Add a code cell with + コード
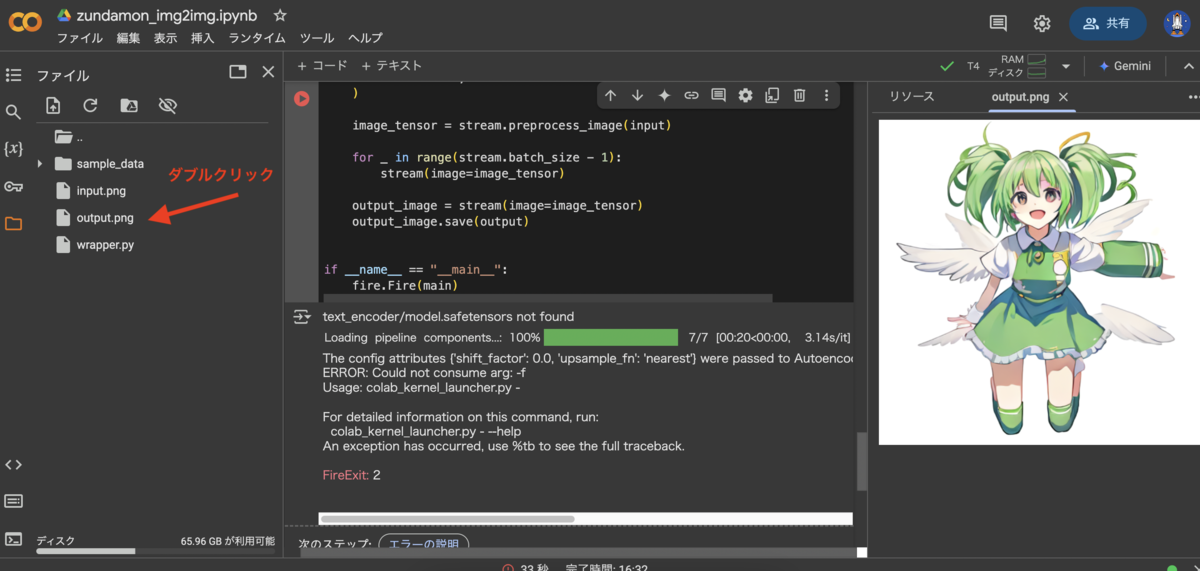The height and width of the screenshot is (571, 1200). (322, 65)
